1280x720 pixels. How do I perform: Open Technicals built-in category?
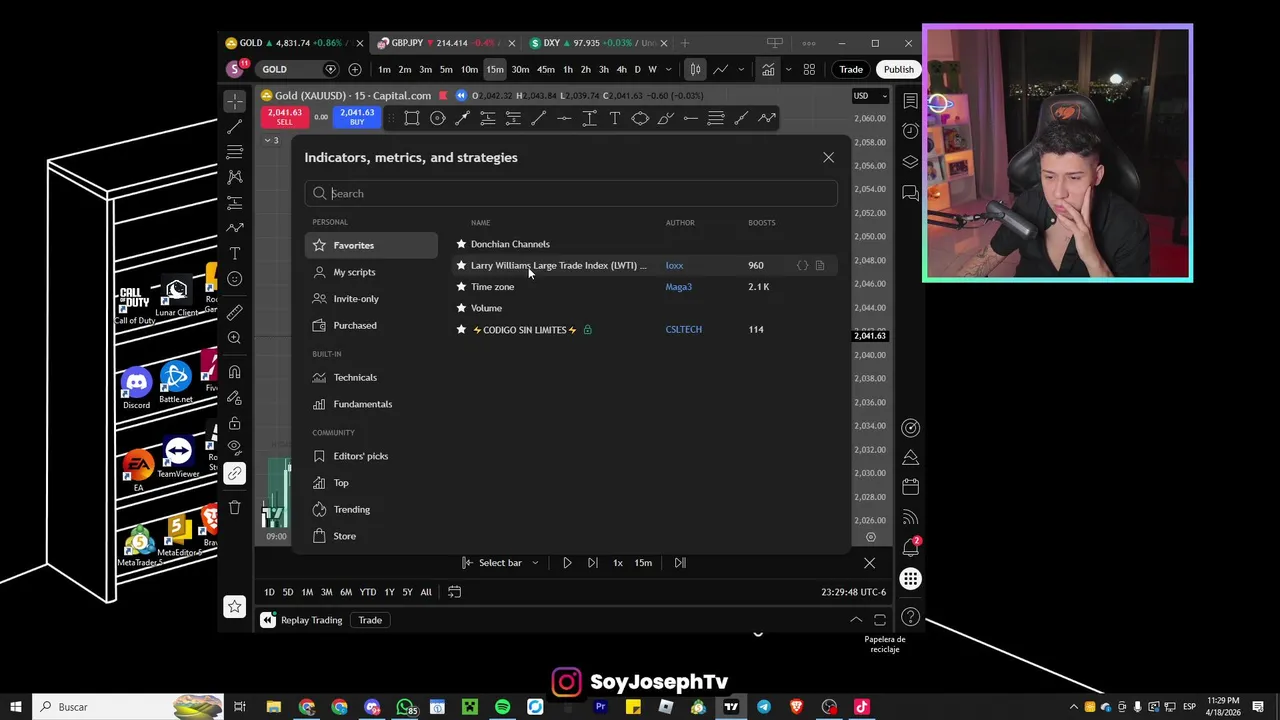(x=371, y=377)
